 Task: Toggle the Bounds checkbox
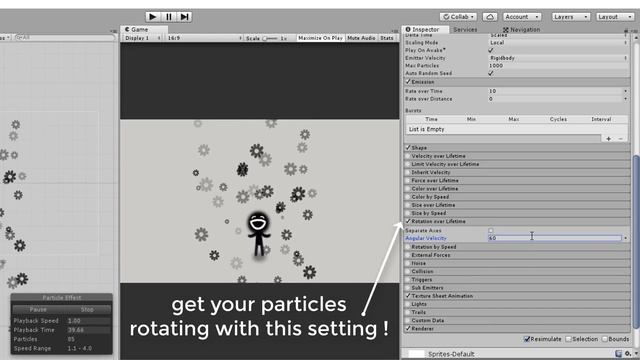(x=605, y=339)
